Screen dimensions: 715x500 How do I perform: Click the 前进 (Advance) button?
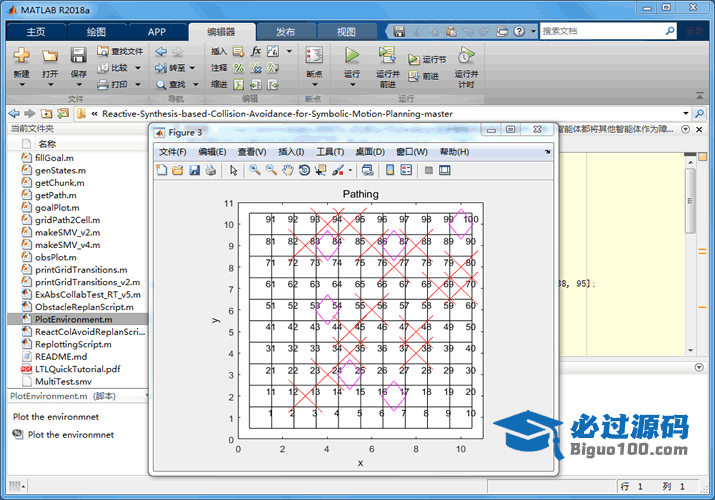click(424, 76)
